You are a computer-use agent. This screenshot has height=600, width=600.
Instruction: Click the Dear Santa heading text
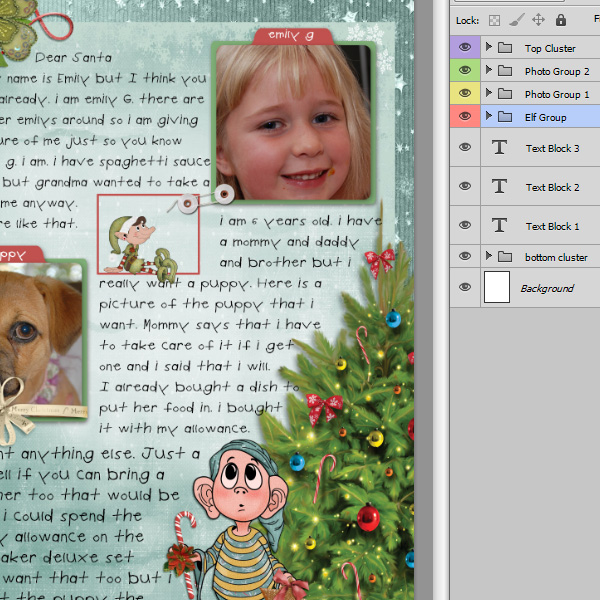[73, 57]
